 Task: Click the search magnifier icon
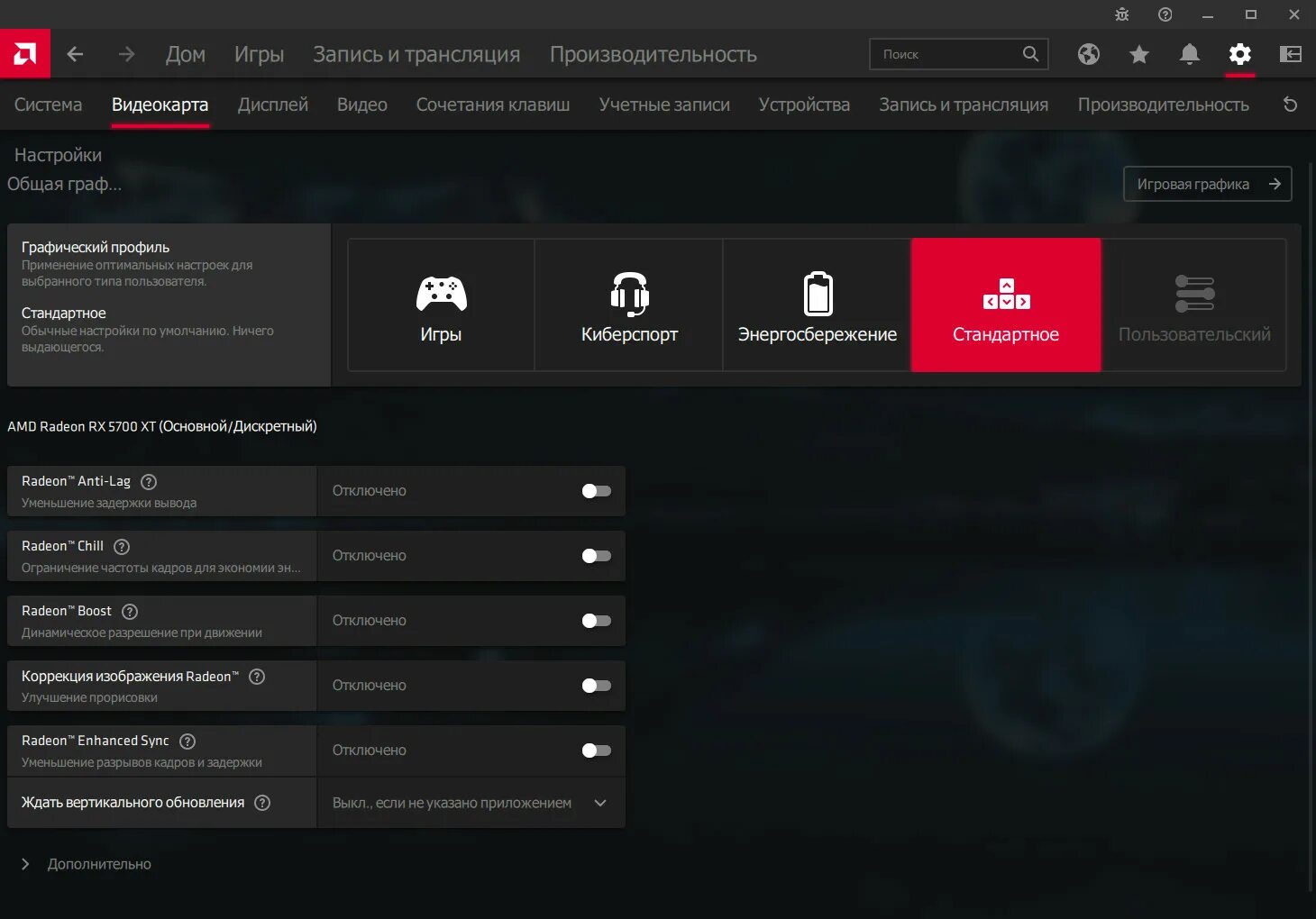pyautogui.click(x=1030, y=54)
